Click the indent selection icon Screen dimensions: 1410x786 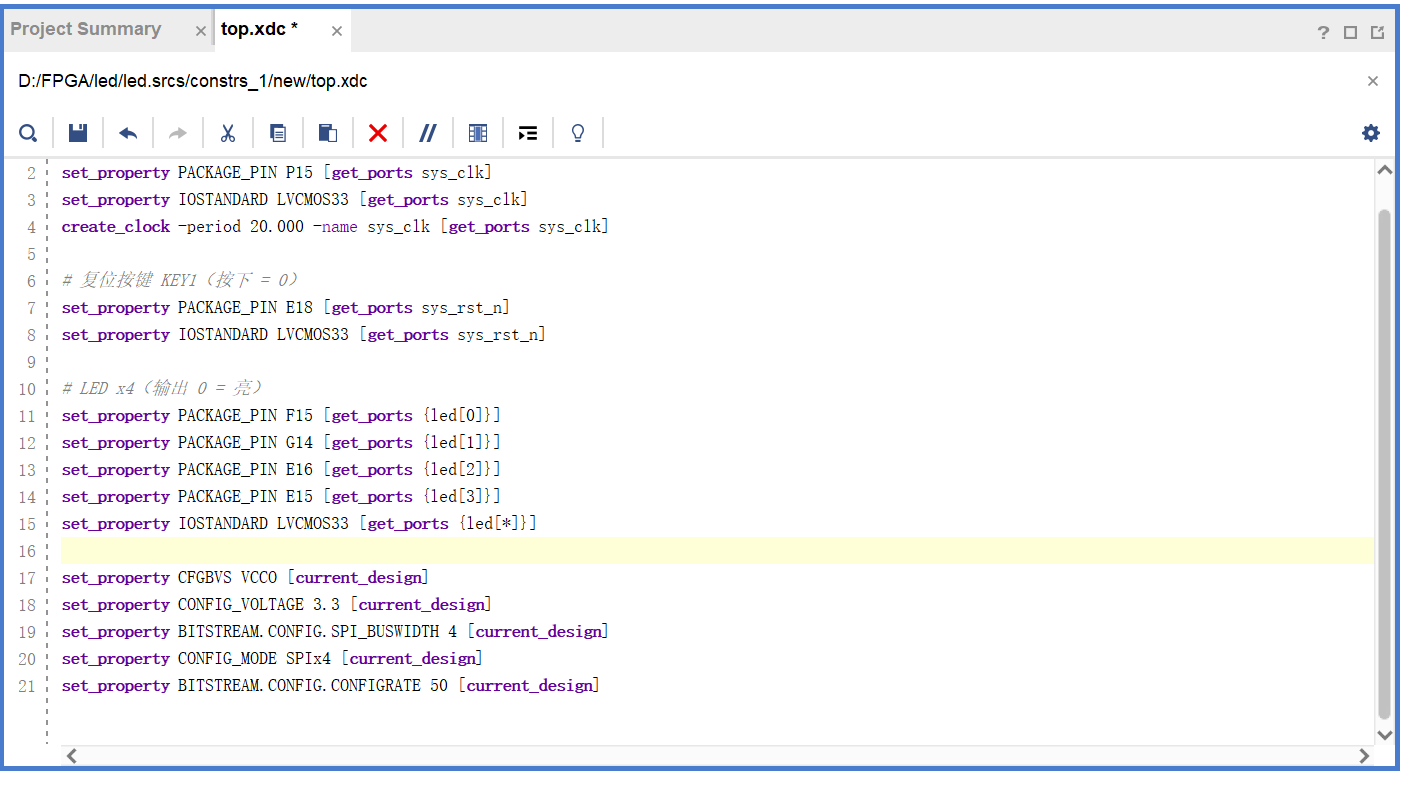(528, 133)
